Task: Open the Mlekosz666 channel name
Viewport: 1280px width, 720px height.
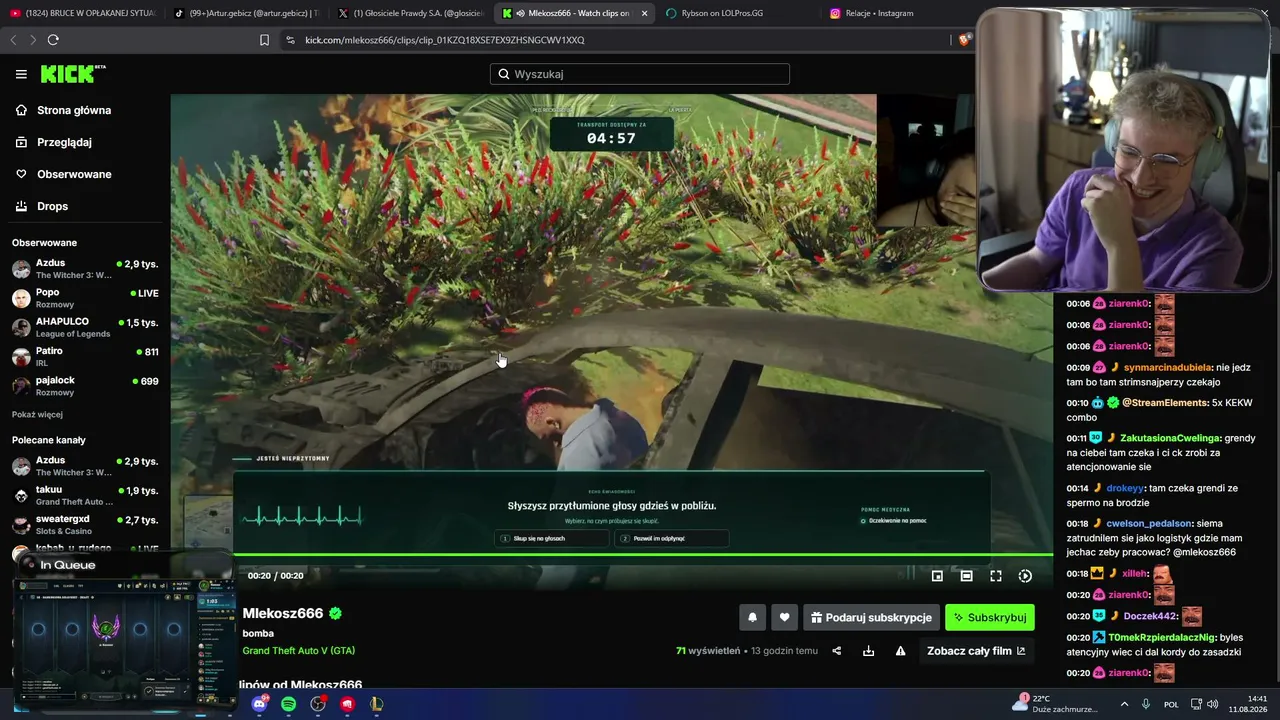Action: tap(283, 613)
